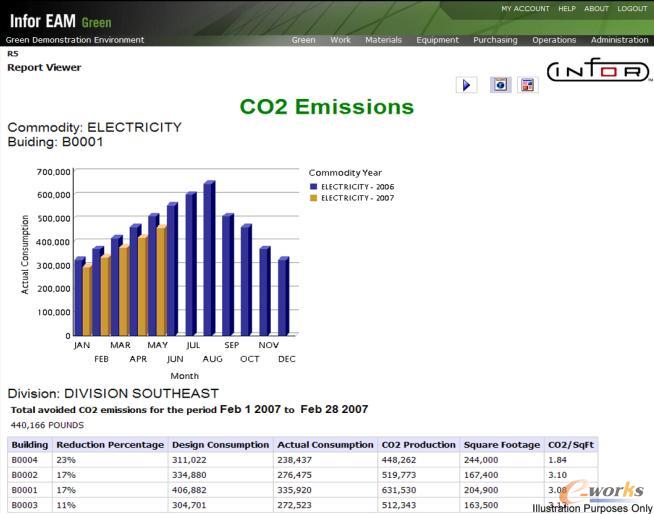Click square footage value 167,400

pyautogui.click(x=481, y=475)
